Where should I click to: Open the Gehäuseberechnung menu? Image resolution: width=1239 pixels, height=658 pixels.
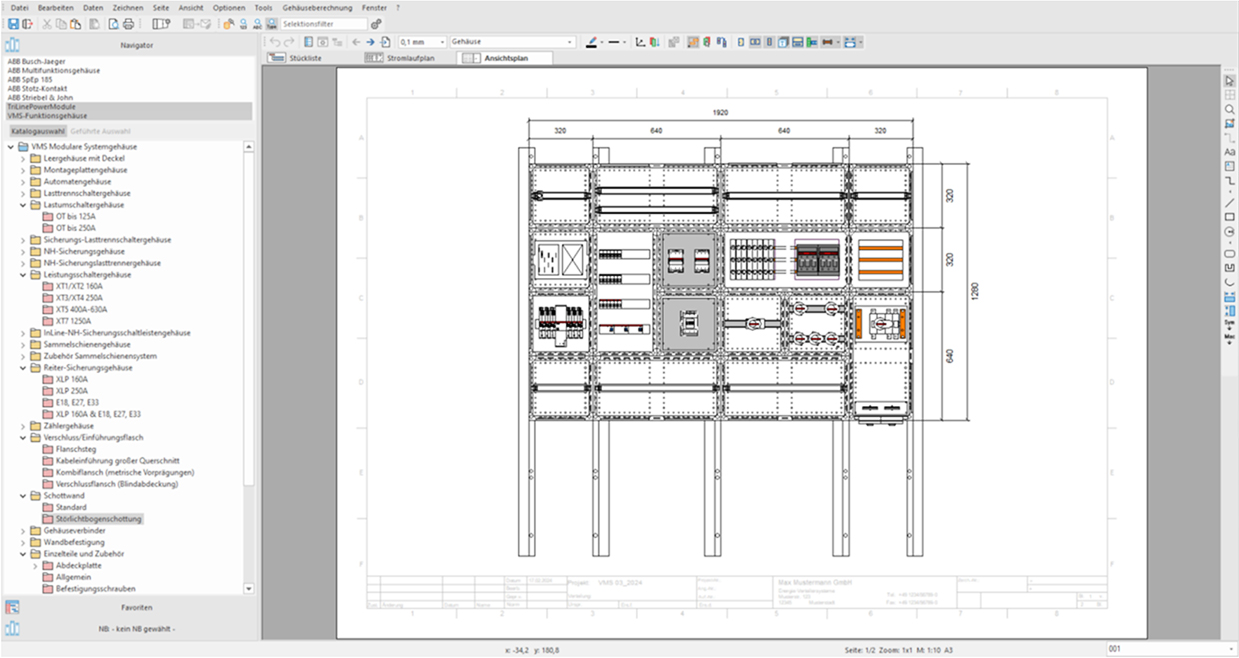pos(316,7)
